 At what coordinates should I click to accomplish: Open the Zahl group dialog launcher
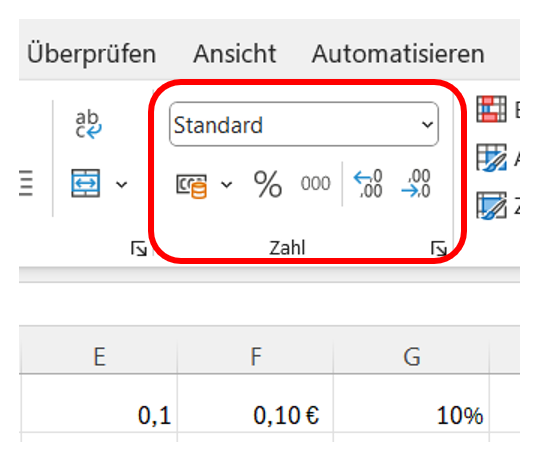click(x=438, y=249)
